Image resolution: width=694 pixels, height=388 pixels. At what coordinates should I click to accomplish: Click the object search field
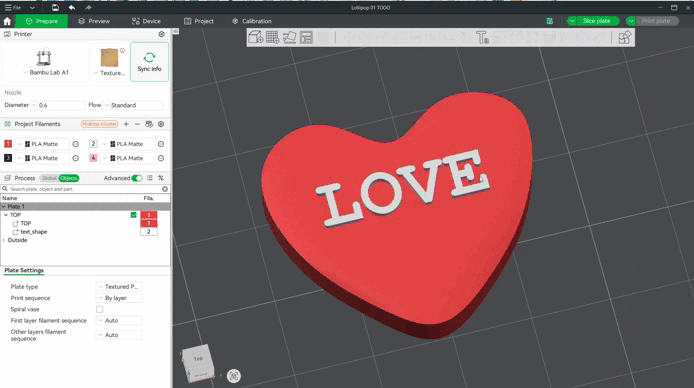(84, 189)
